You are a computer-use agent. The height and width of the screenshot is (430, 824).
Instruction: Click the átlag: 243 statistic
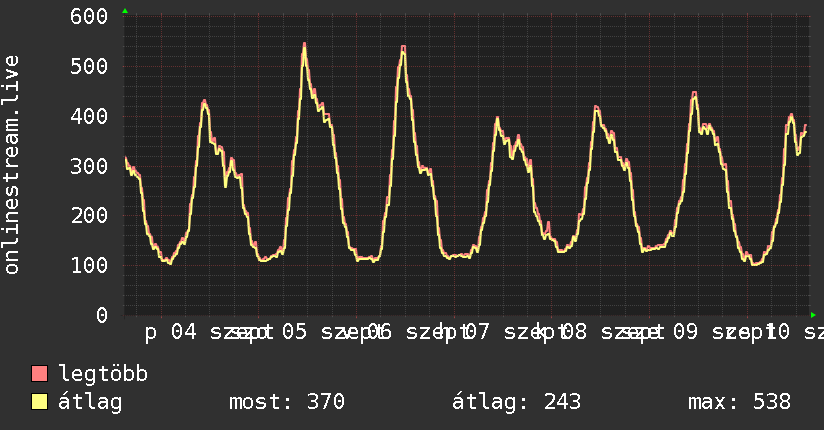(516, 402)
